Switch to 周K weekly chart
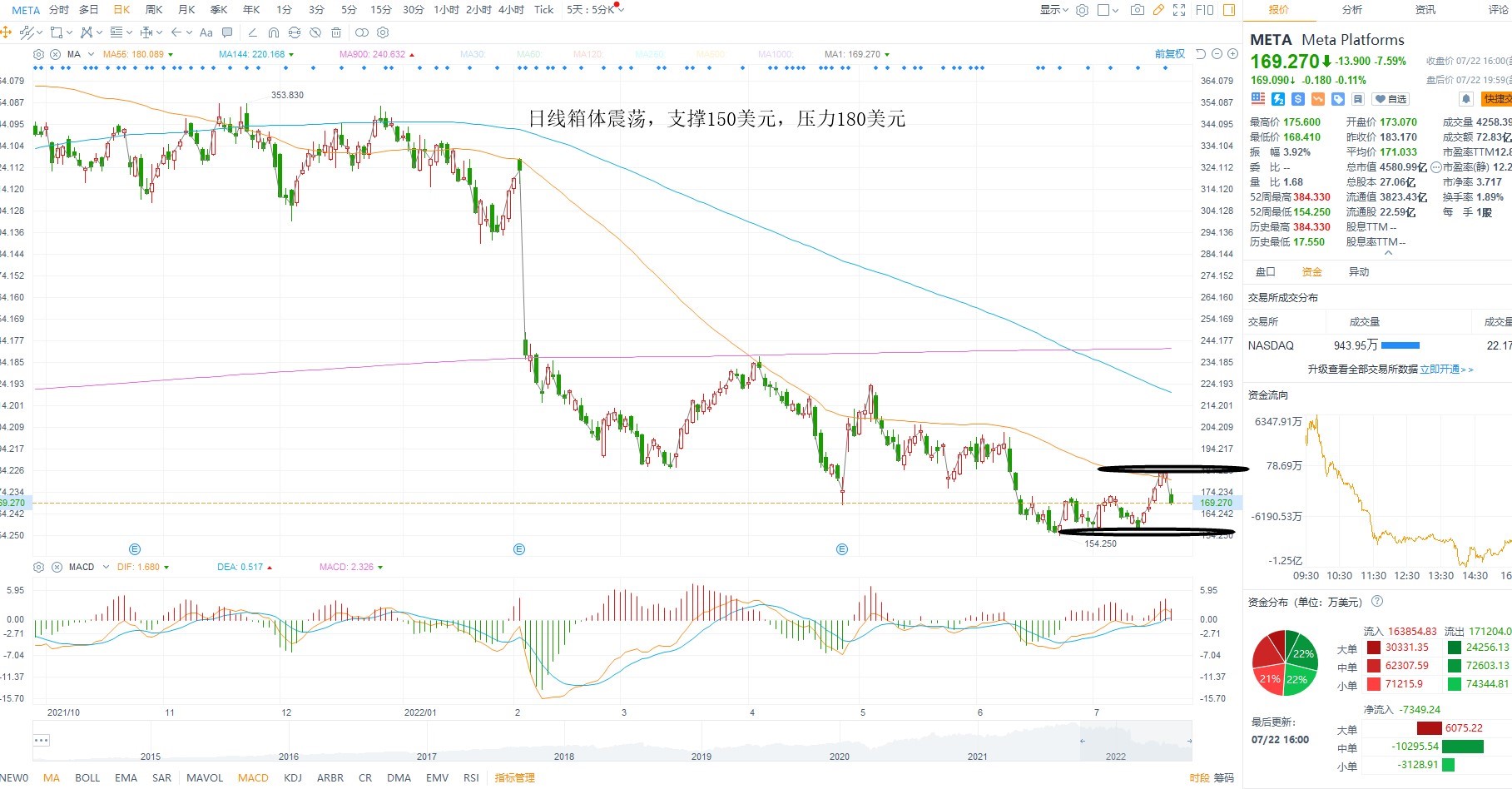This screenshot has width=1512, height=789. pyautogui.click(x=154, y=10)
